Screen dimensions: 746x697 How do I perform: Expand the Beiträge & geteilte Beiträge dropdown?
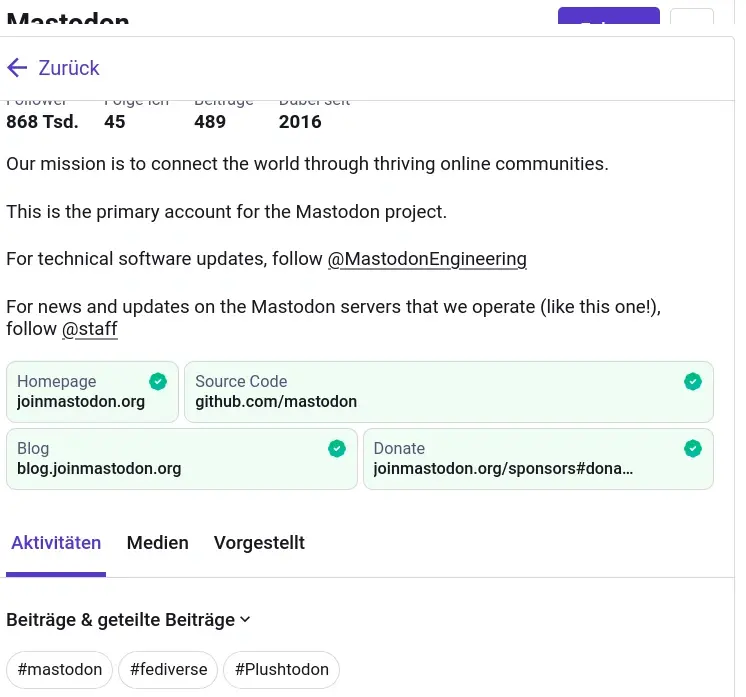pos(128,620)
